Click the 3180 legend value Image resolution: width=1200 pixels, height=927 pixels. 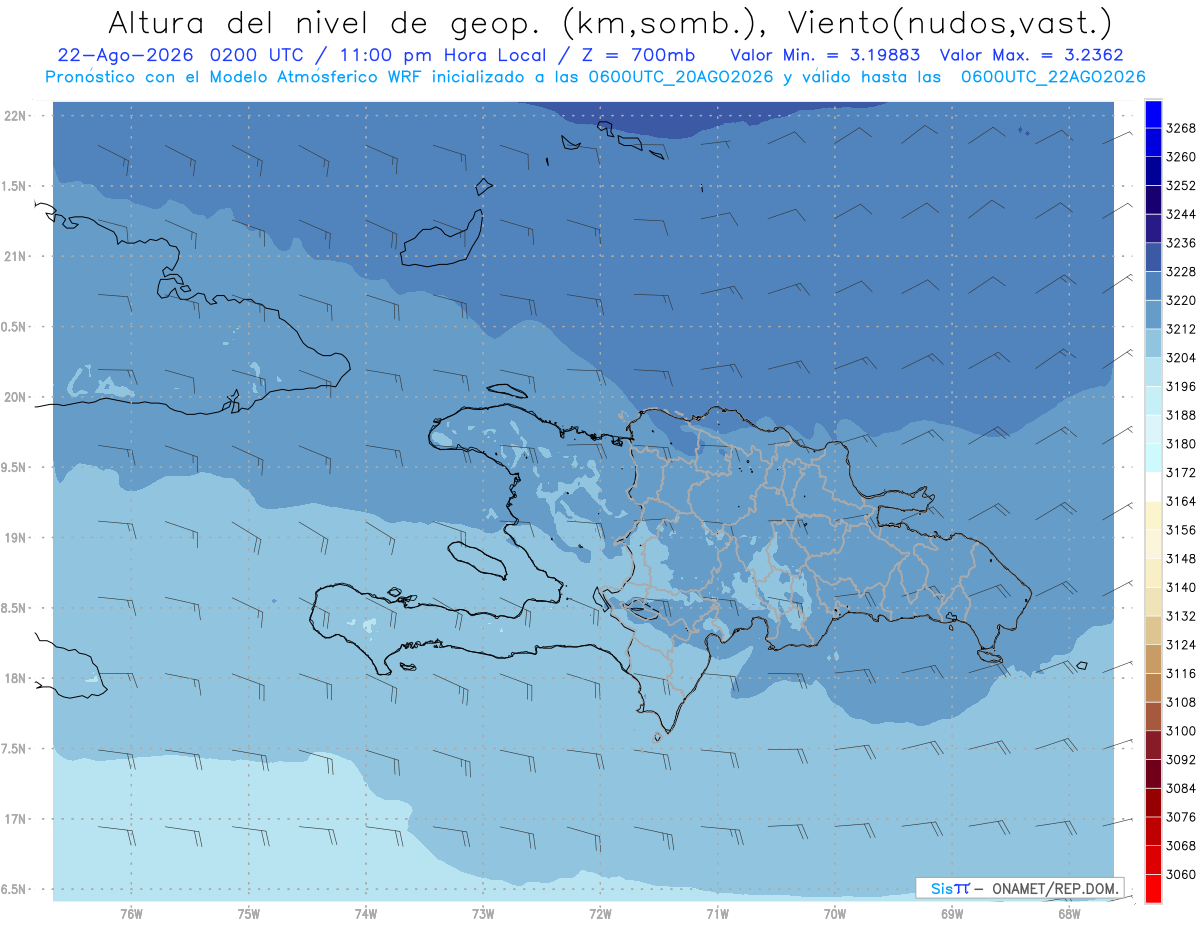1181,444
